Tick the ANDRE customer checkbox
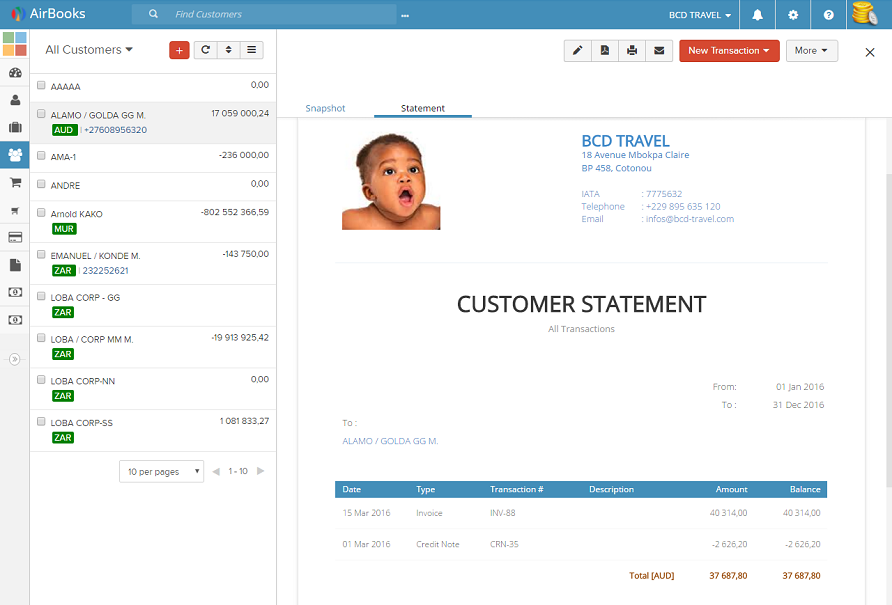Screen dimensions: 892x605 [x=41, y=184]
